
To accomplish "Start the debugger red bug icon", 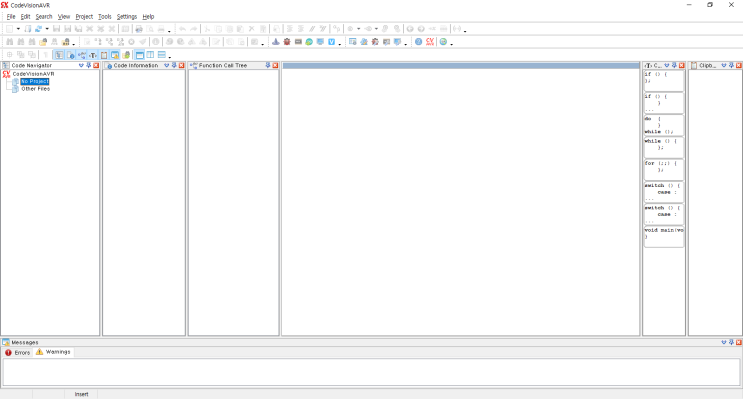I will tap(287, 42).
